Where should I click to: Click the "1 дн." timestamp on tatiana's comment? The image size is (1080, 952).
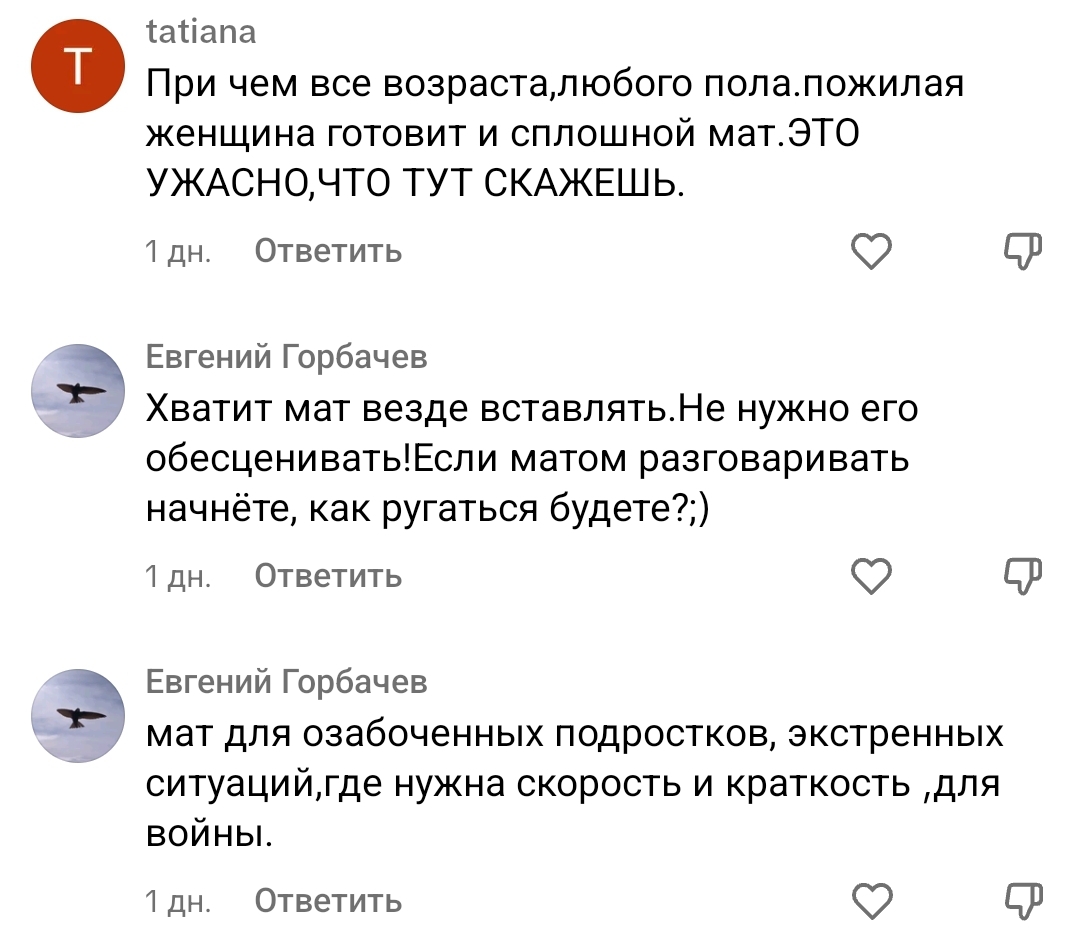point(177,252)
